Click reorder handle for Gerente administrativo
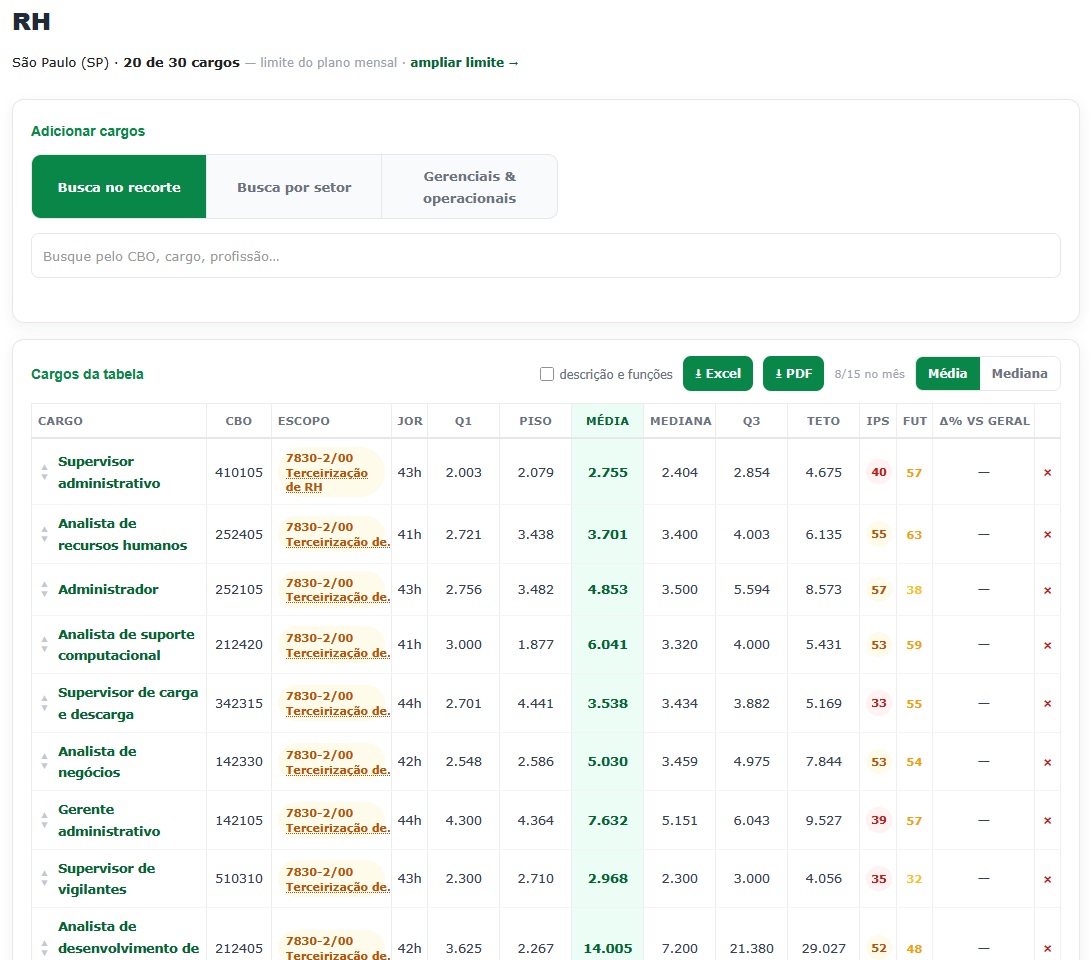Viewport: 1089px width, 960px height. [44, 820]
